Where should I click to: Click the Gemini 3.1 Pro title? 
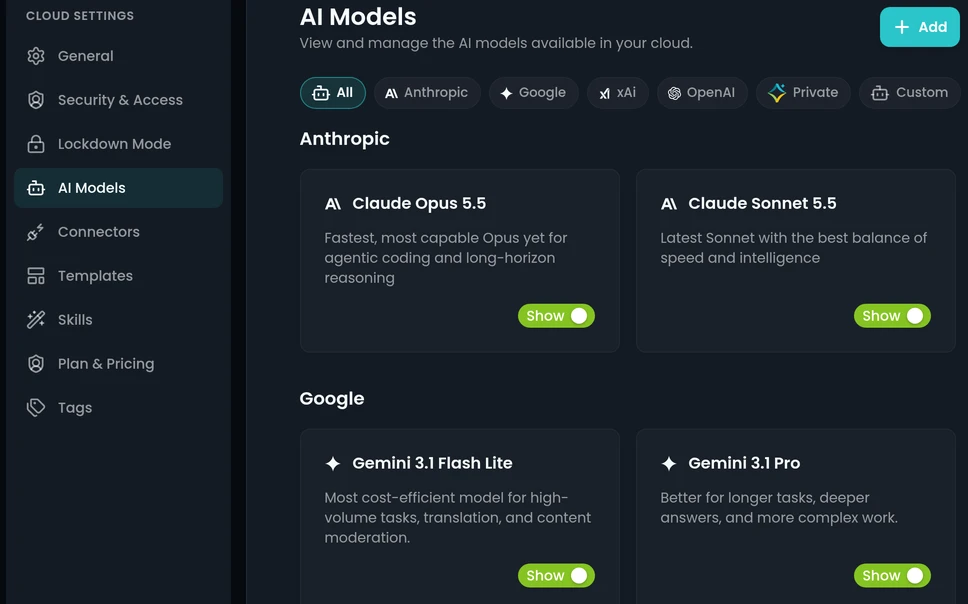point(744,463)
